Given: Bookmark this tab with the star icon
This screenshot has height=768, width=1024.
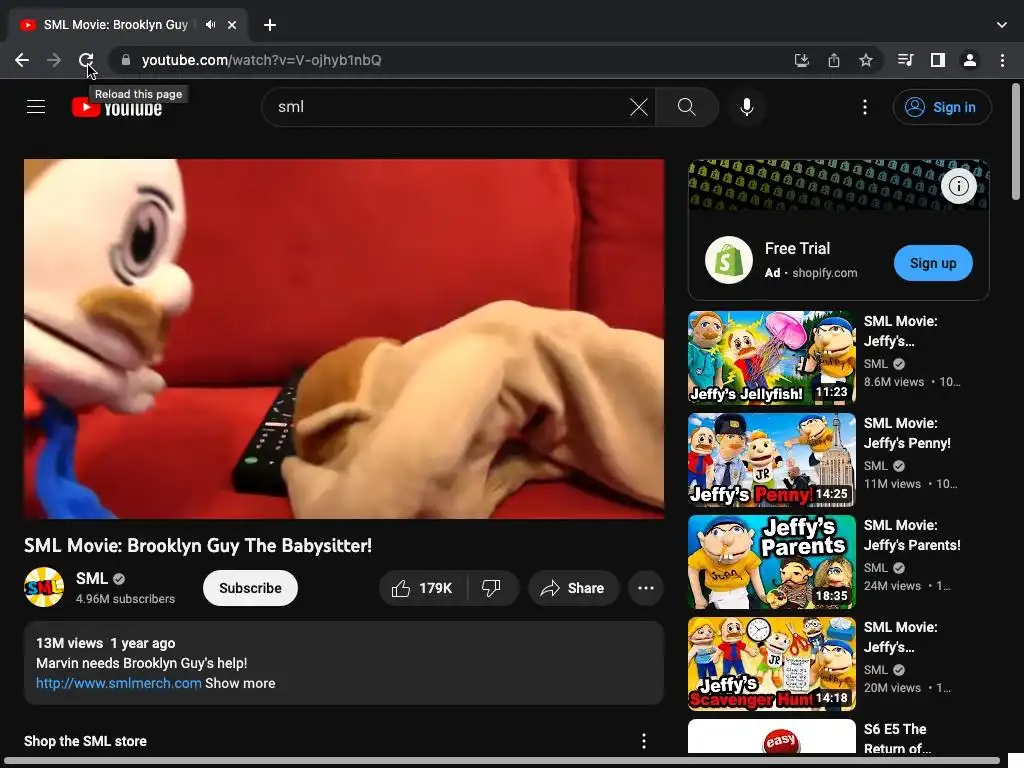Looking at the screenshot, I should click(866, 60).
